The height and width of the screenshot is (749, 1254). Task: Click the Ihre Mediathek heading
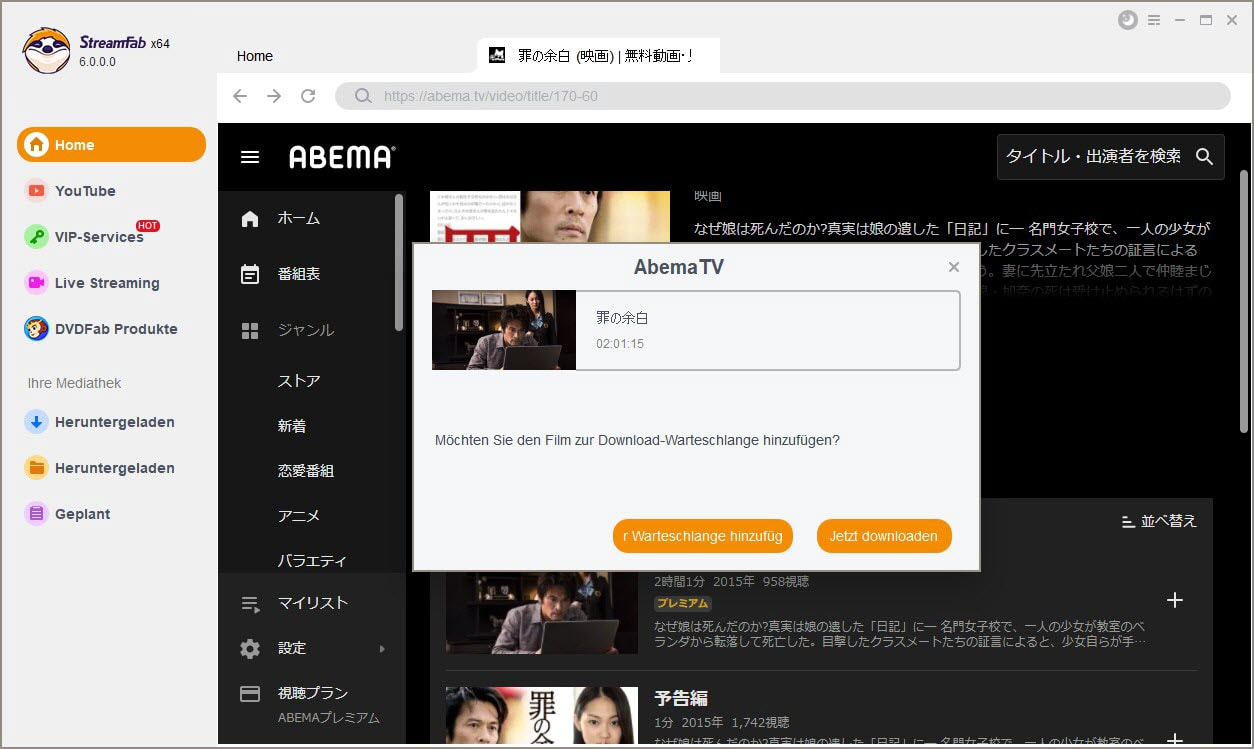(75, 383)
